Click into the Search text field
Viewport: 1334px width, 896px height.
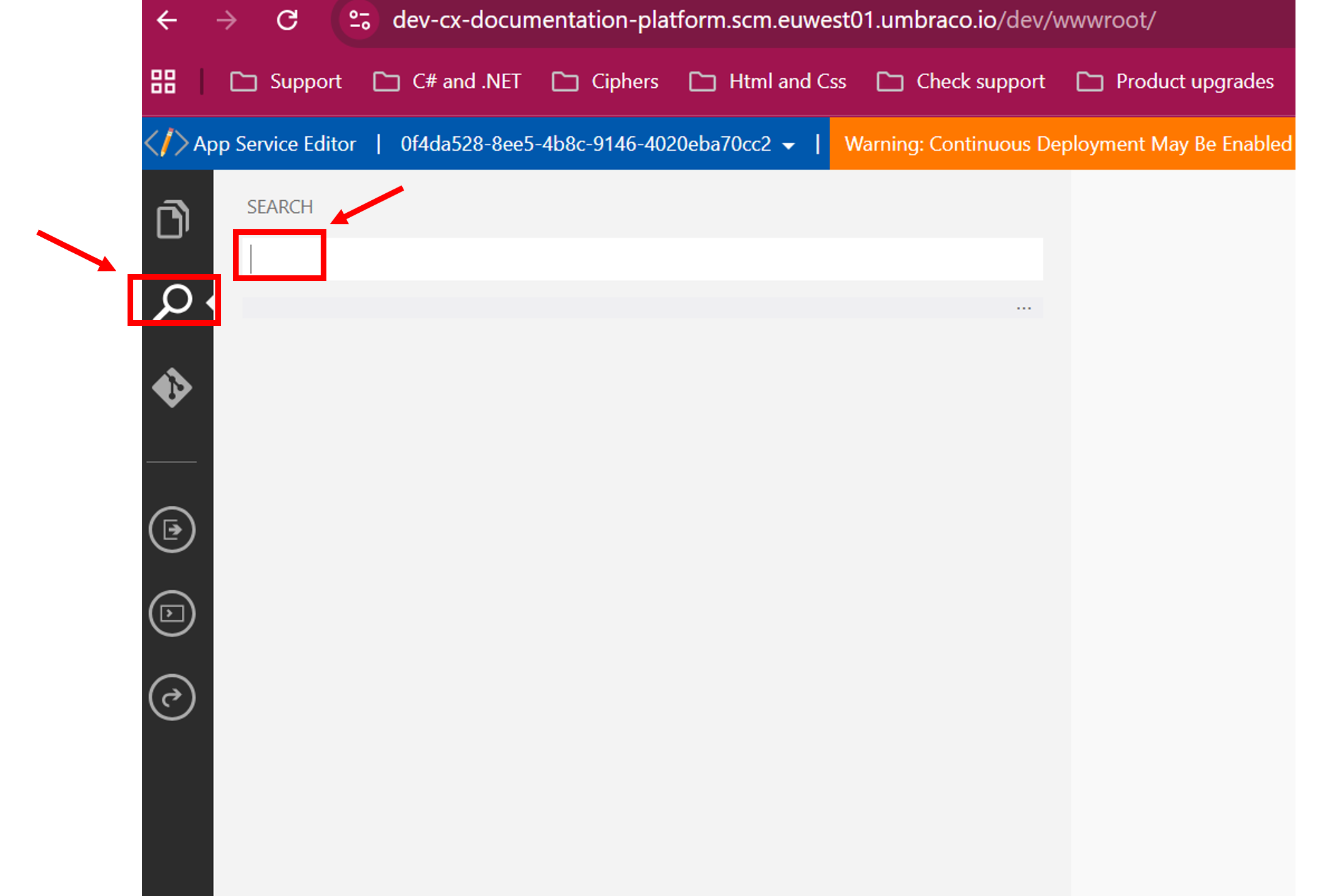[641, 259]
